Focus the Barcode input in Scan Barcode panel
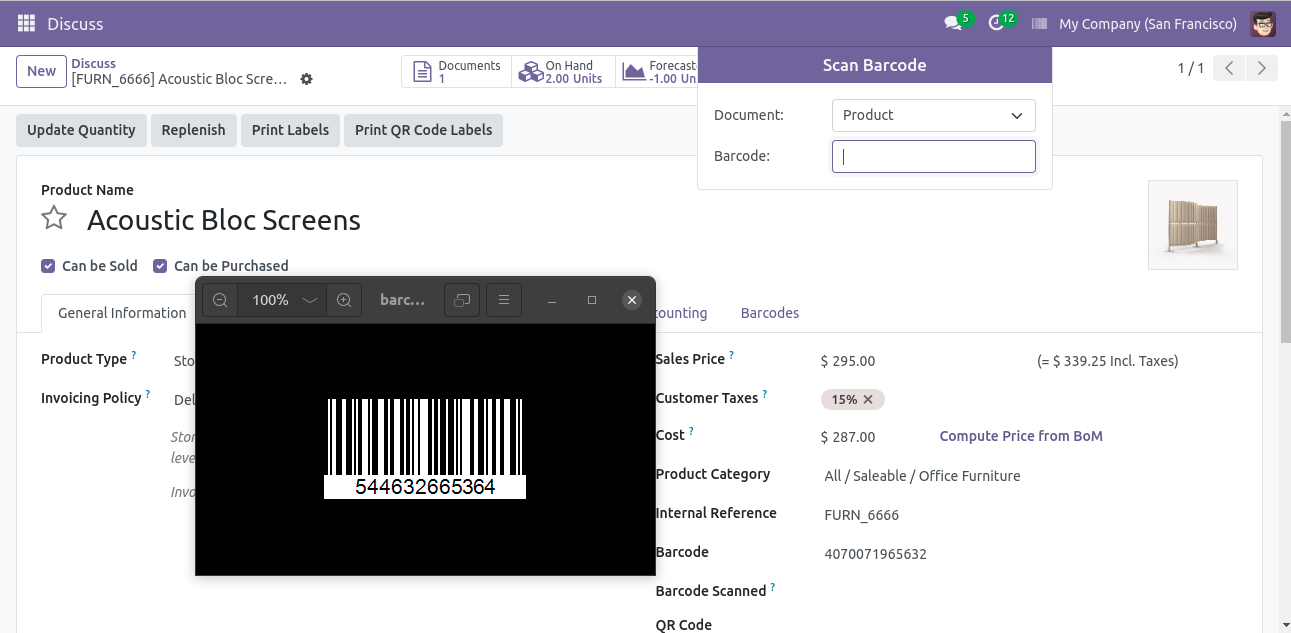 click(933, 156)
